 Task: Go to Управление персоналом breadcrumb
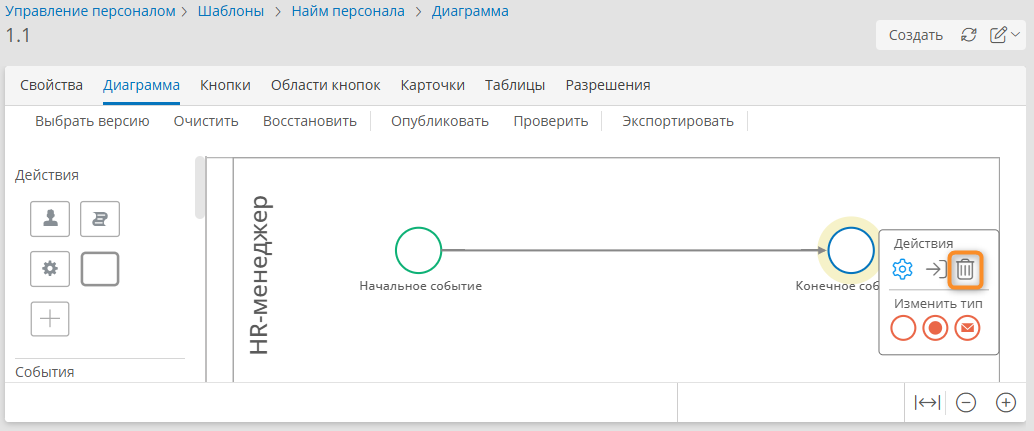click(x=90, y=11)
